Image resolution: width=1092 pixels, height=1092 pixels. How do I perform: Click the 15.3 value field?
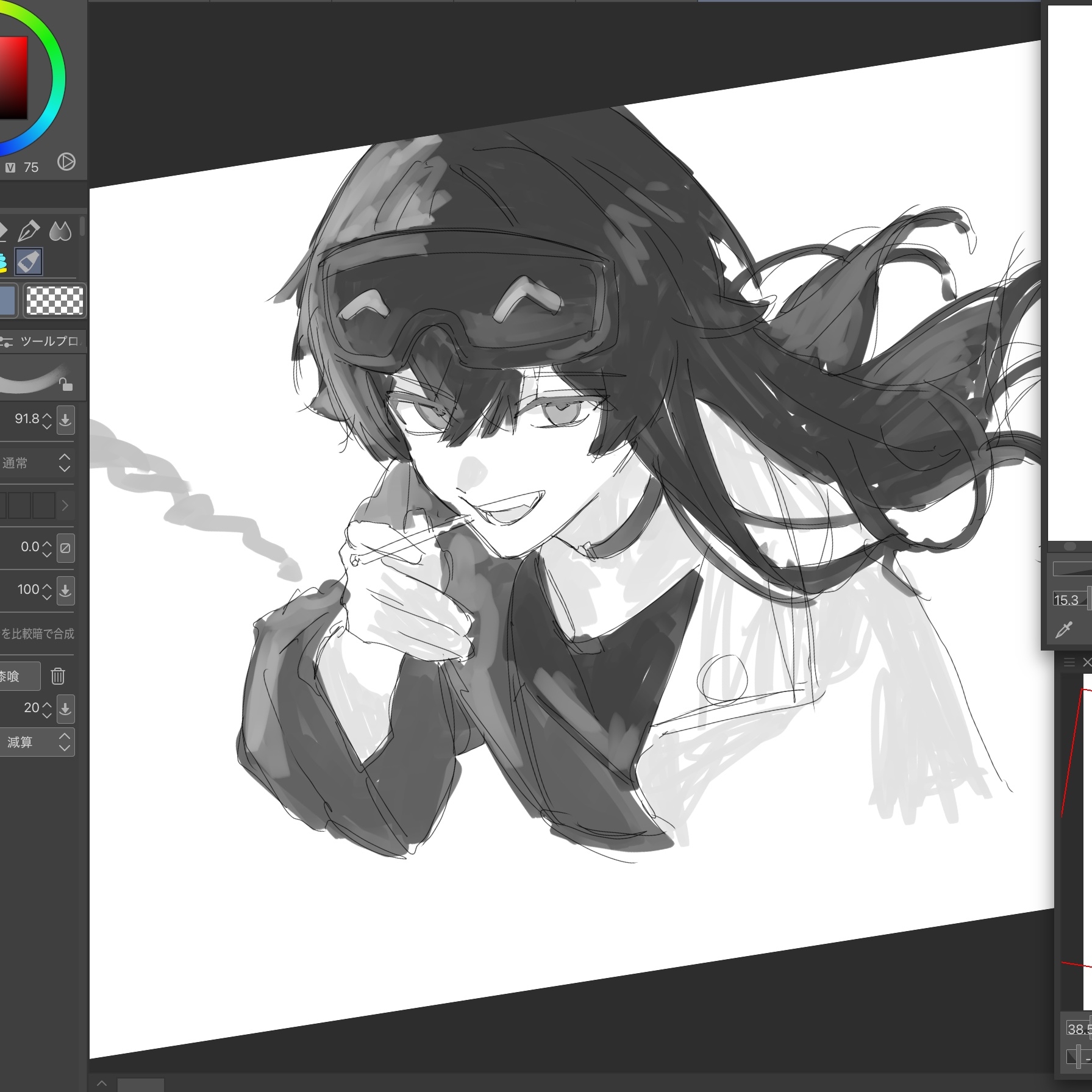pyautogui.click(x=1068, y=600)
